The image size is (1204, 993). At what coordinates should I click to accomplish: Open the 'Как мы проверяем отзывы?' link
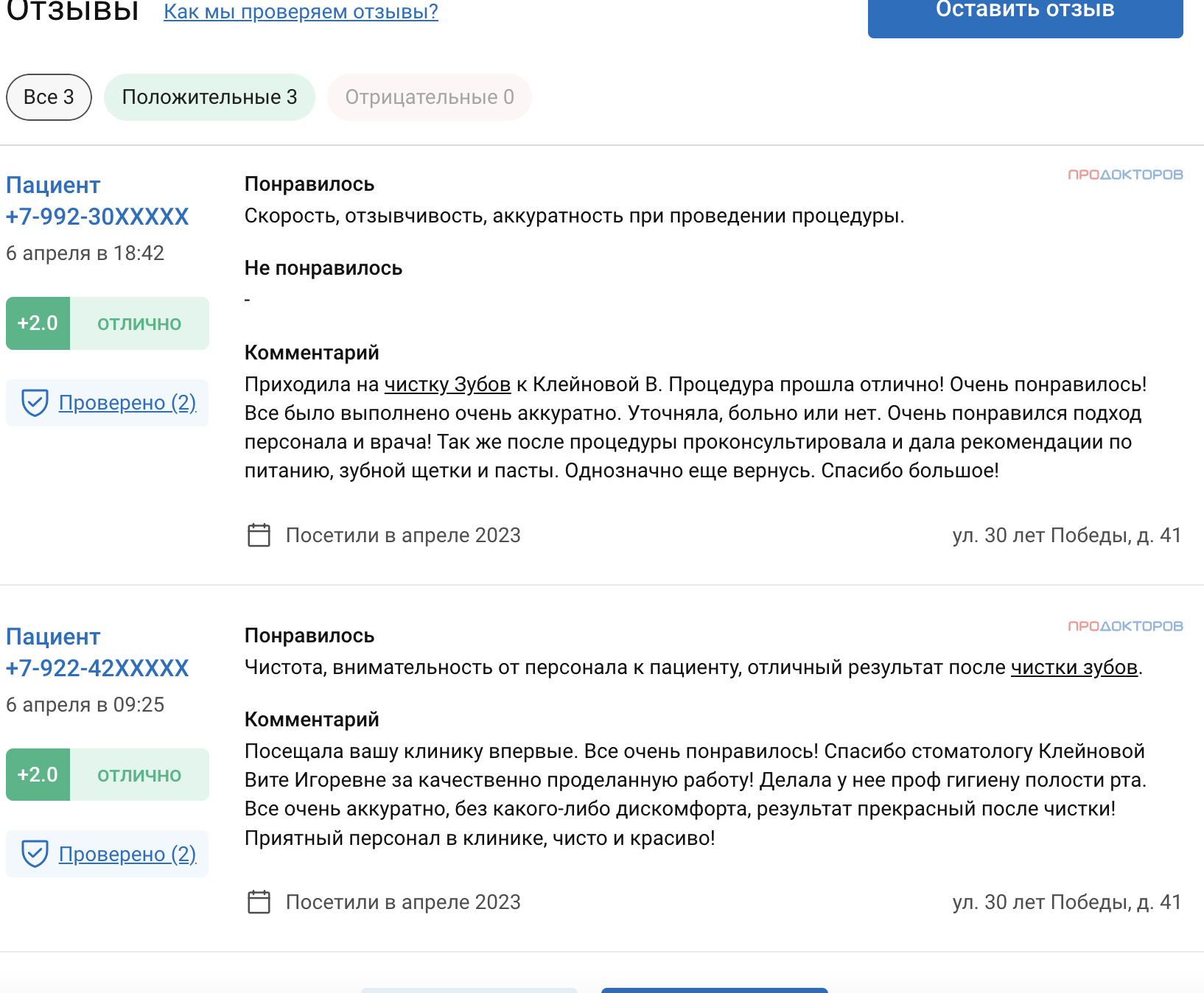(301, 12)
